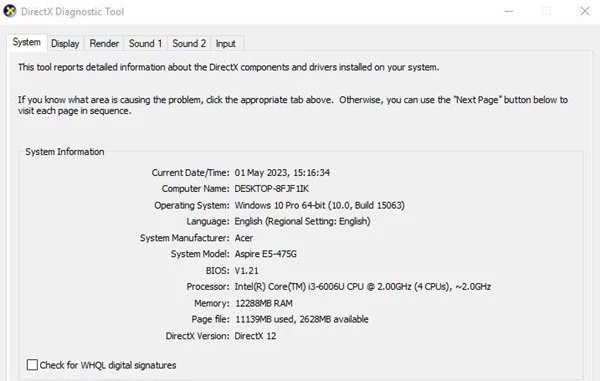
Task: Click the window title text
Action: (x=72, y=12)
